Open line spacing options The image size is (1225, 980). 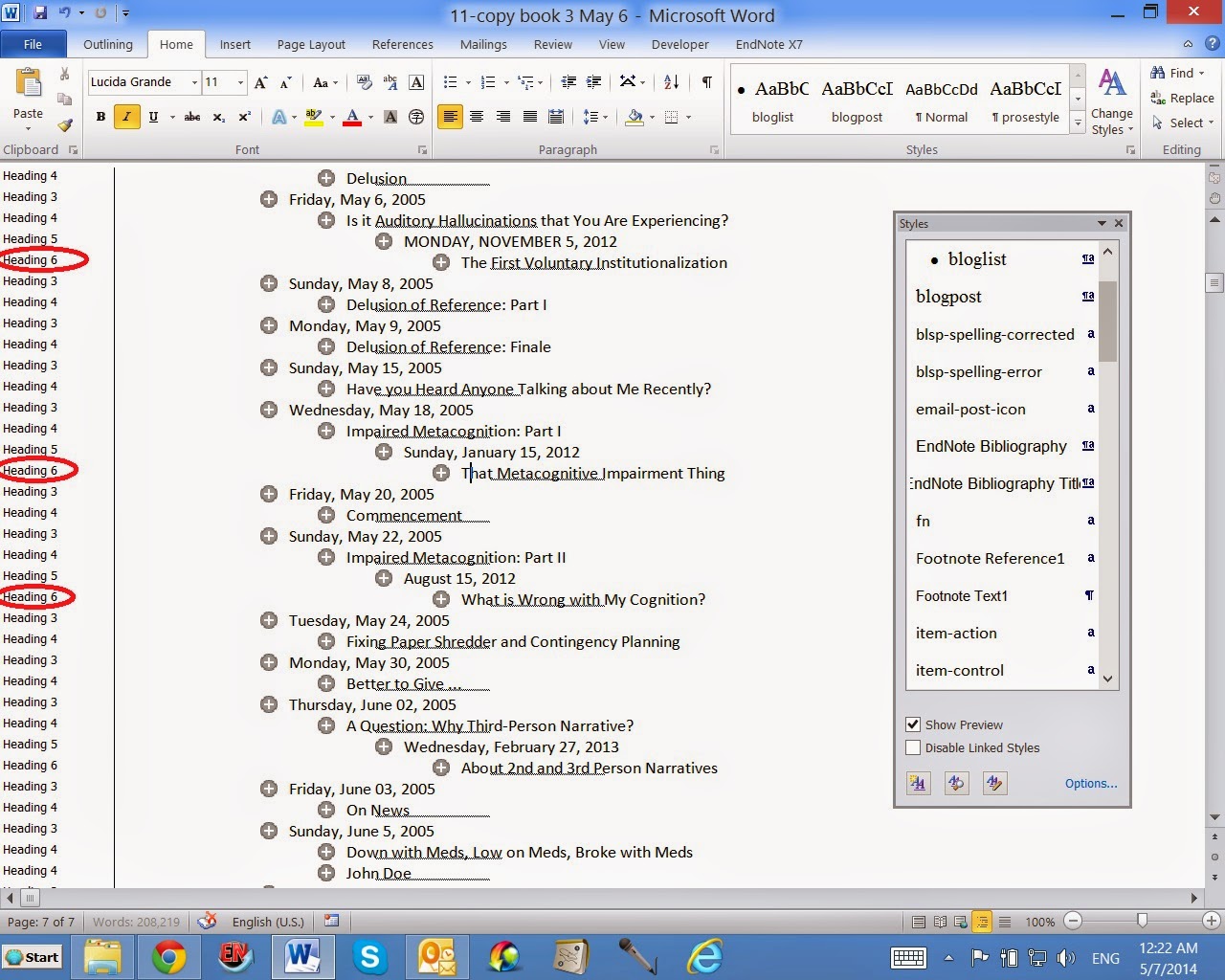(x=595, y=117)
